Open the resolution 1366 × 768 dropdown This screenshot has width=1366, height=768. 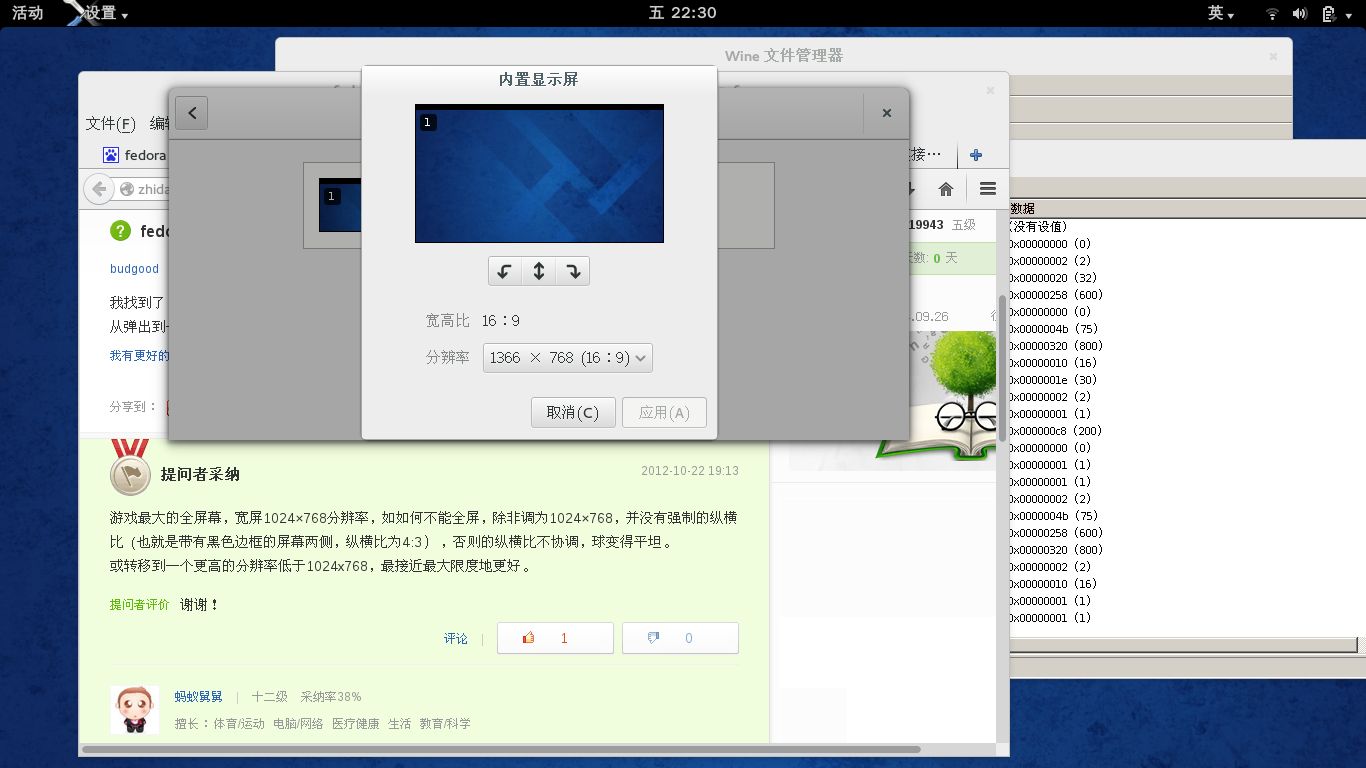(x=568, y=358)
